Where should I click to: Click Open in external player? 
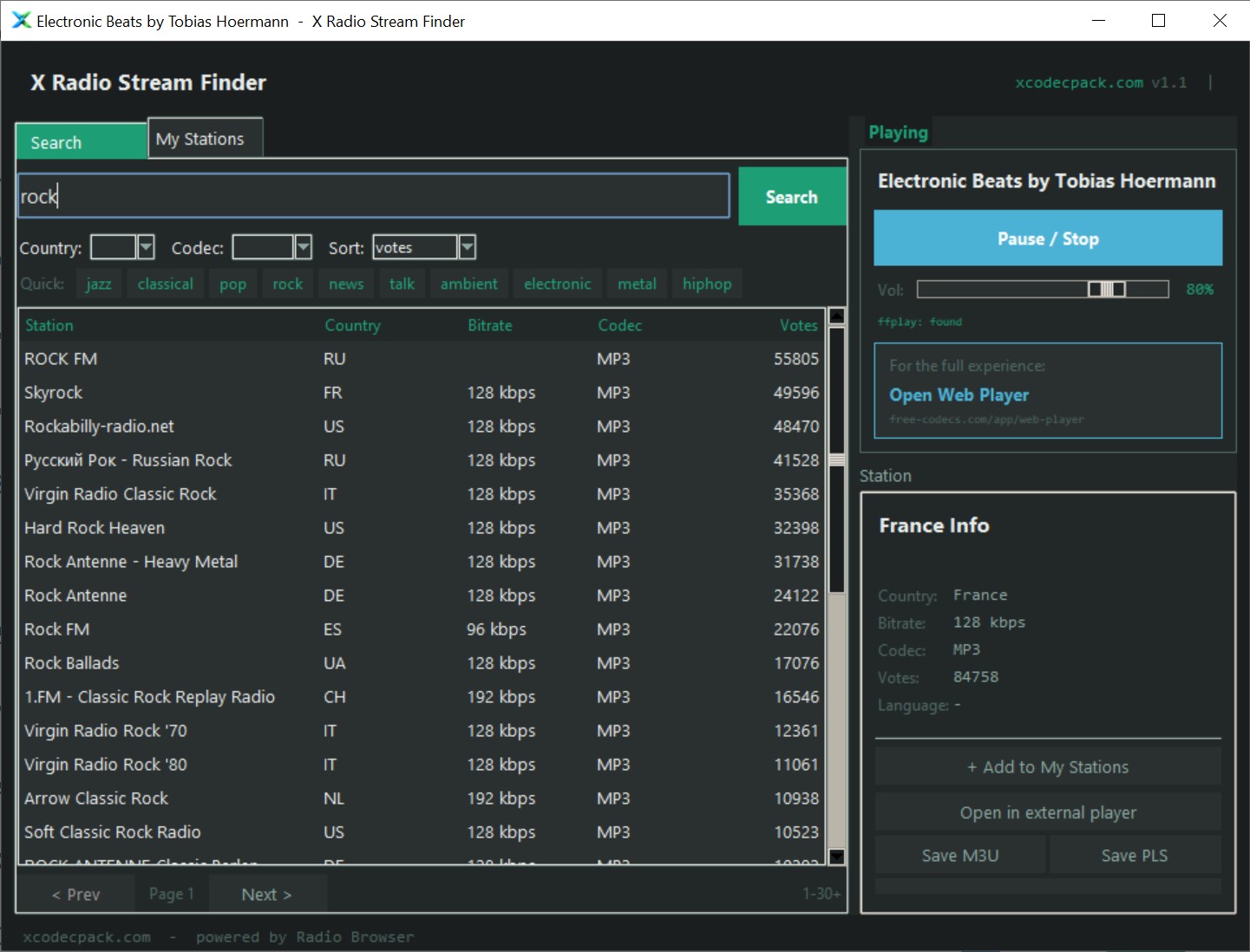coord(1047,812)
